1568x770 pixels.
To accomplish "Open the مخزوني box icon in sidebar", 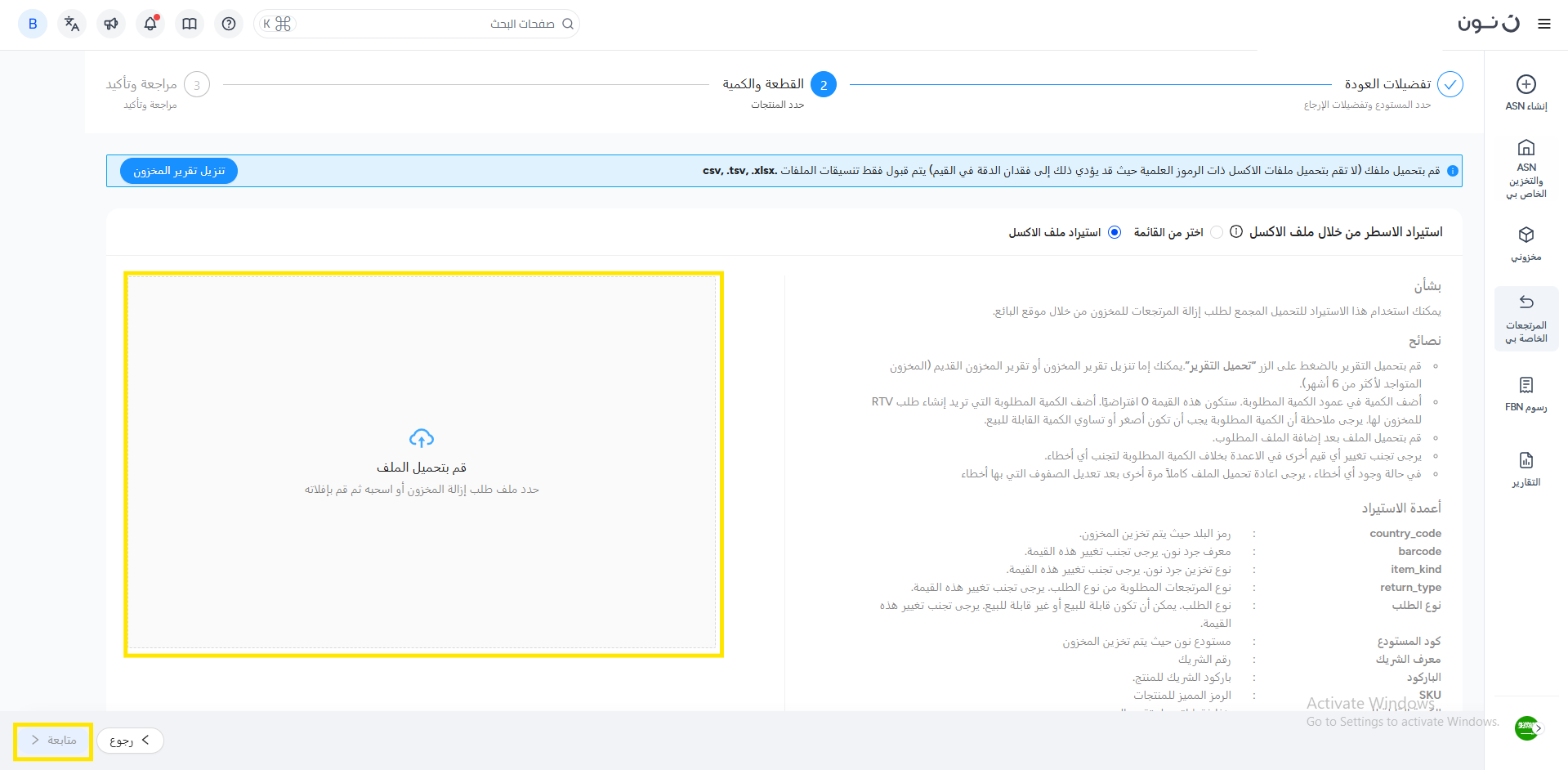I will [1526, 235].
